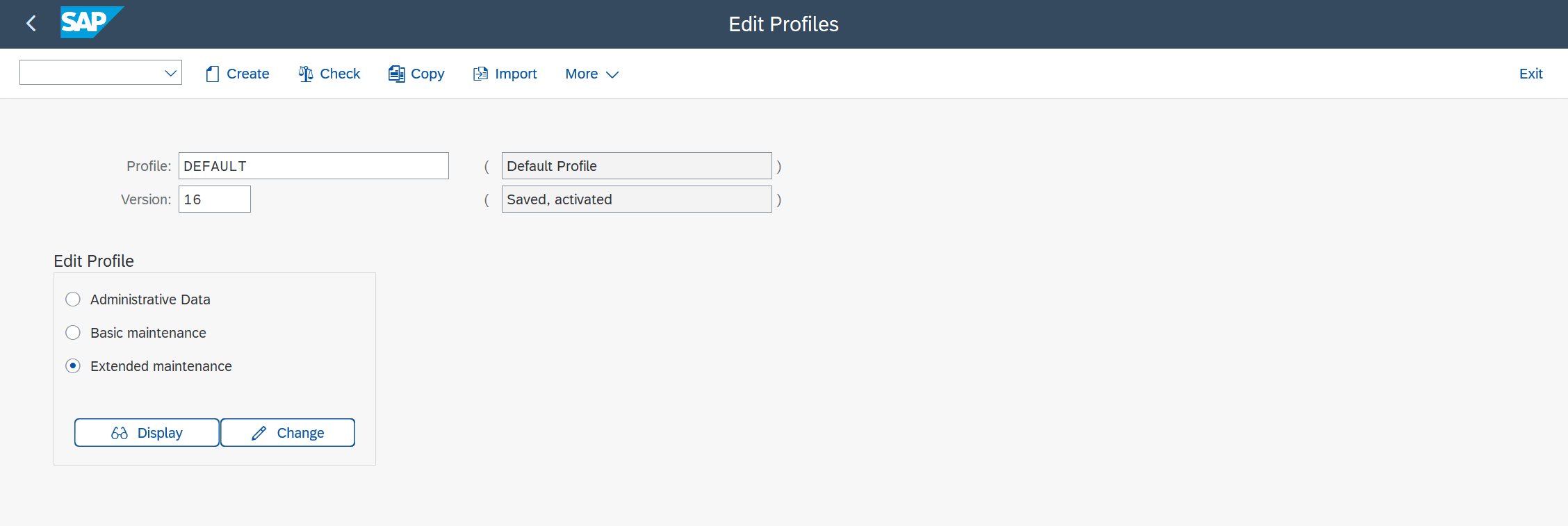Click the Import profile icon
This screenshot has height=526, width=1568.
[480, 73]
